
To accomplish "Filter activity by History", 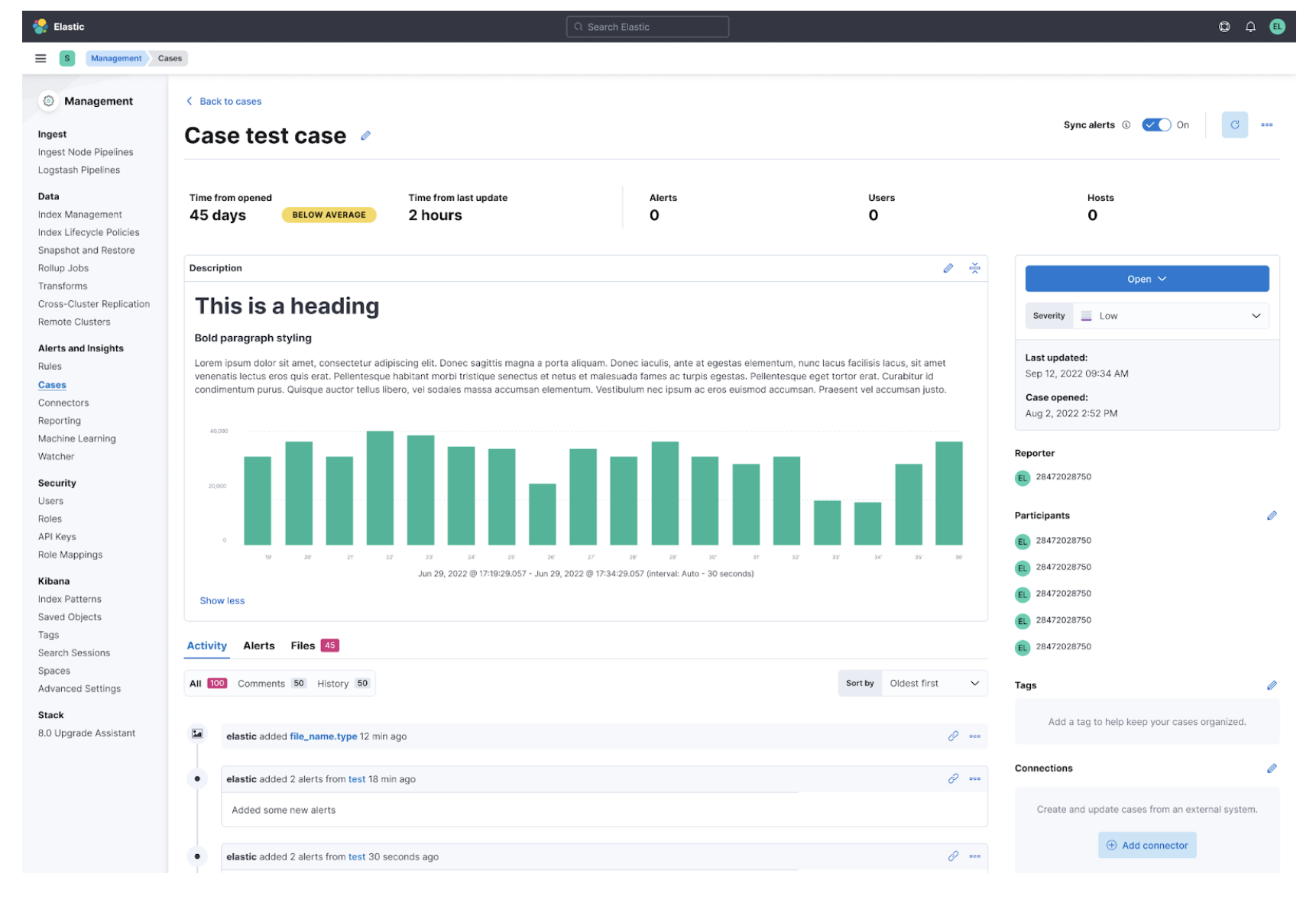I will pyautogui.click(x=343, y=684).
